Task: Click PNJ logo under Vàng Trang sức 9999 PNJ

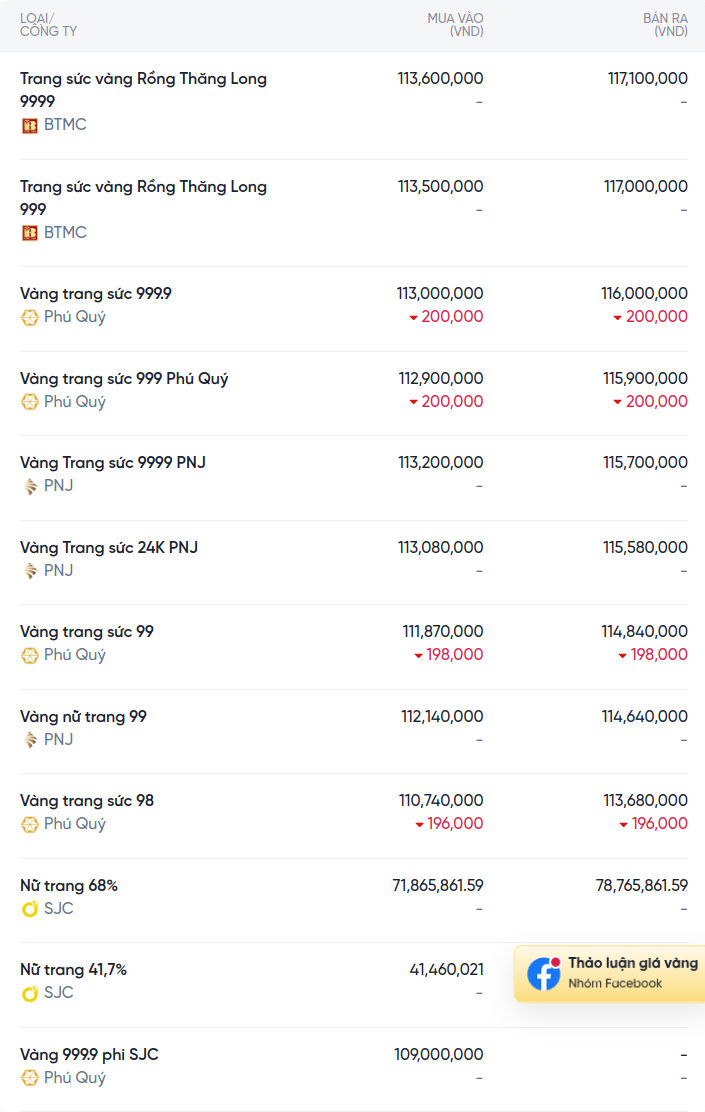Action: point(30,486)
